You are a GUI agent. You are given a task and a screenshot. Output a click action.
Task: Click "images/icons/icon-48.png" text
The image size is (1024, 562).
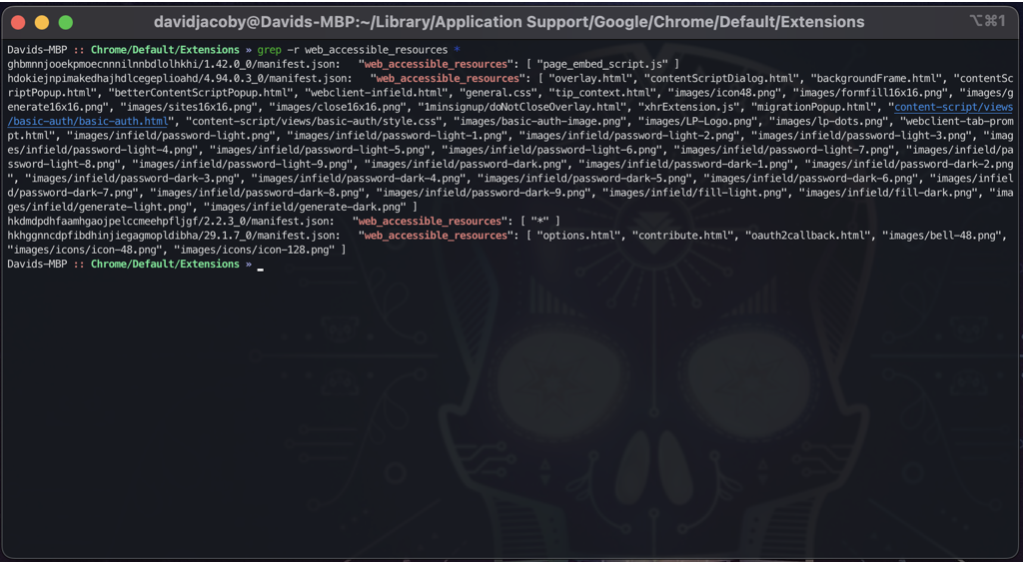84,250
